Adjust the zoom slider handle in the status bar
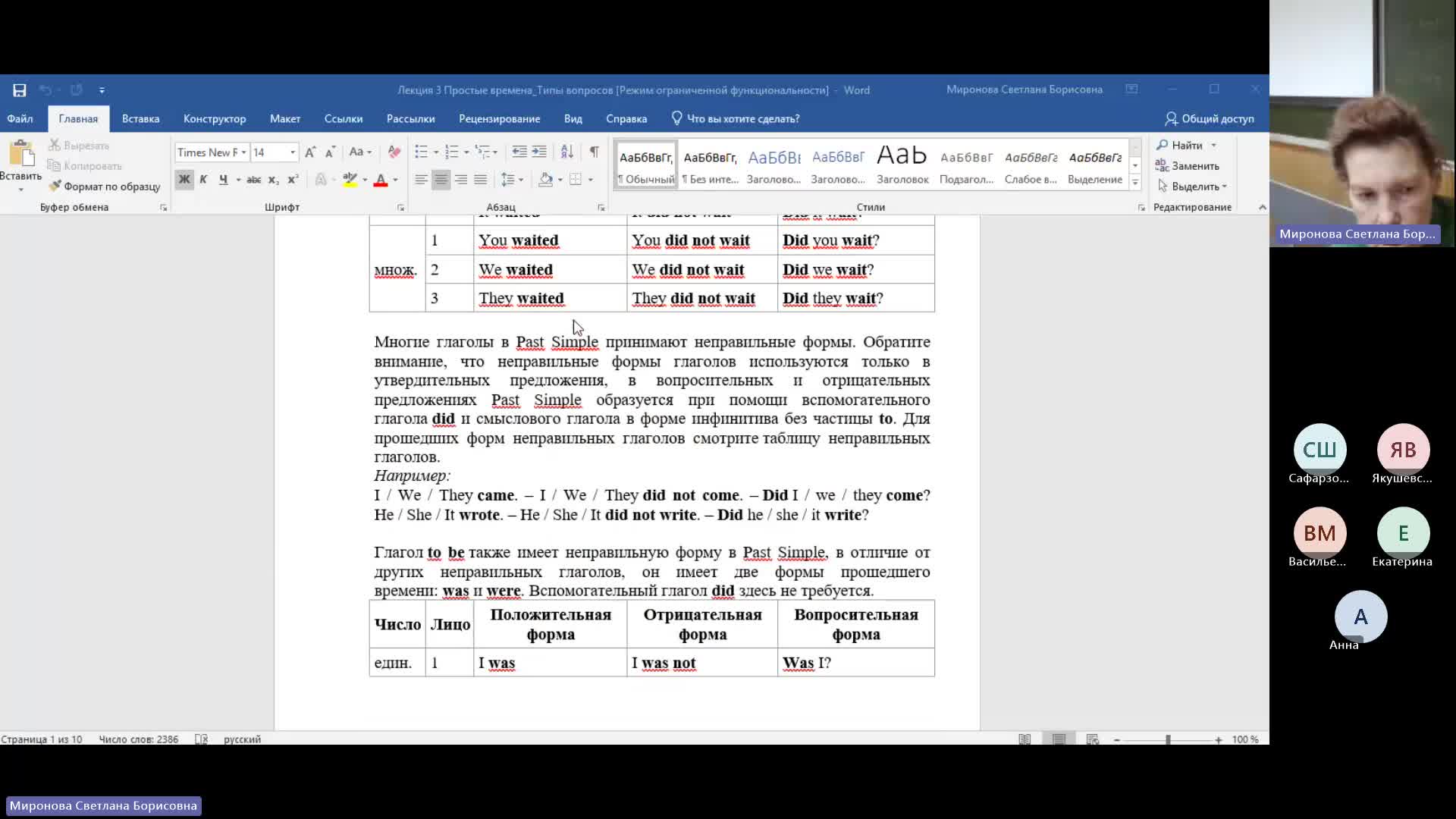Viewport: 1456px width, 819px height. (1168, 739)
